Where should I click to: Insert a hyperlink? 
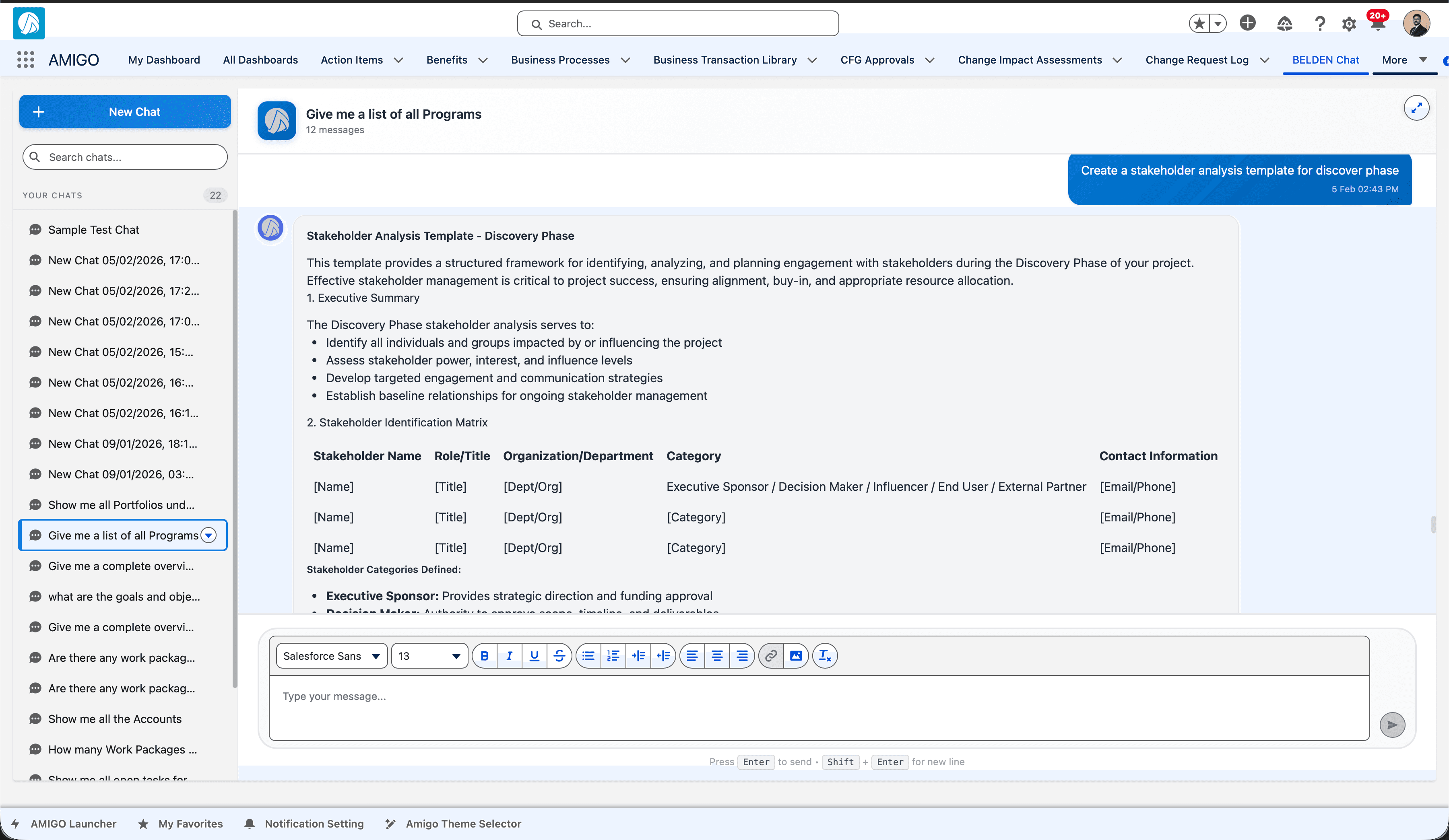tap(771, 656)
